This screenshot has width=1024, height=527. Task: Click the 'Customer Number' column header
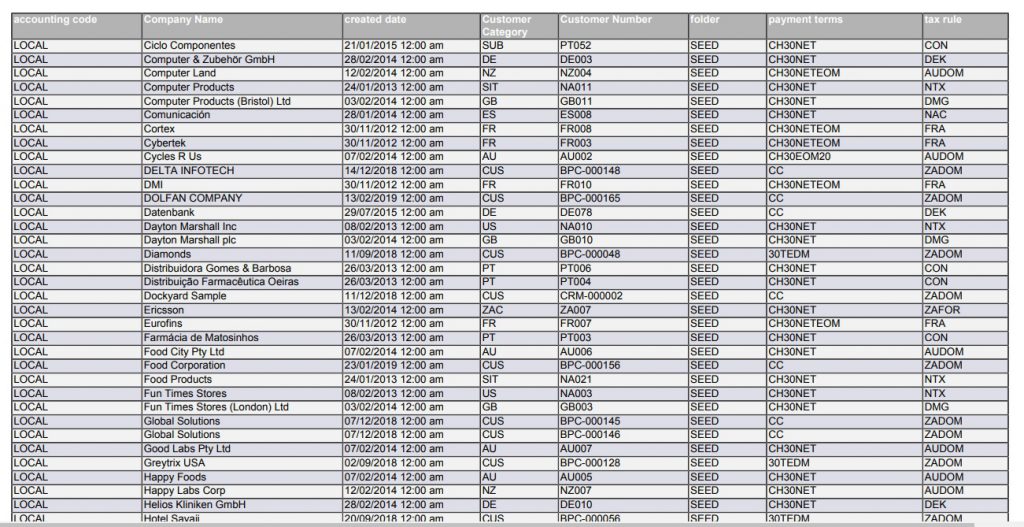[x=623, y=26]
